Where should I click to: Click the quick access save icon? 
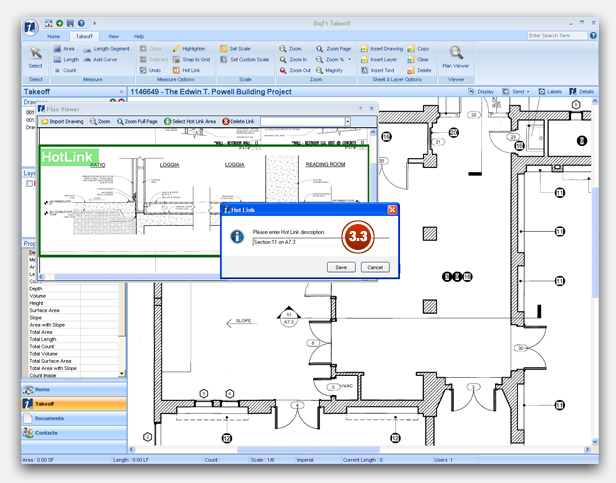70,23
